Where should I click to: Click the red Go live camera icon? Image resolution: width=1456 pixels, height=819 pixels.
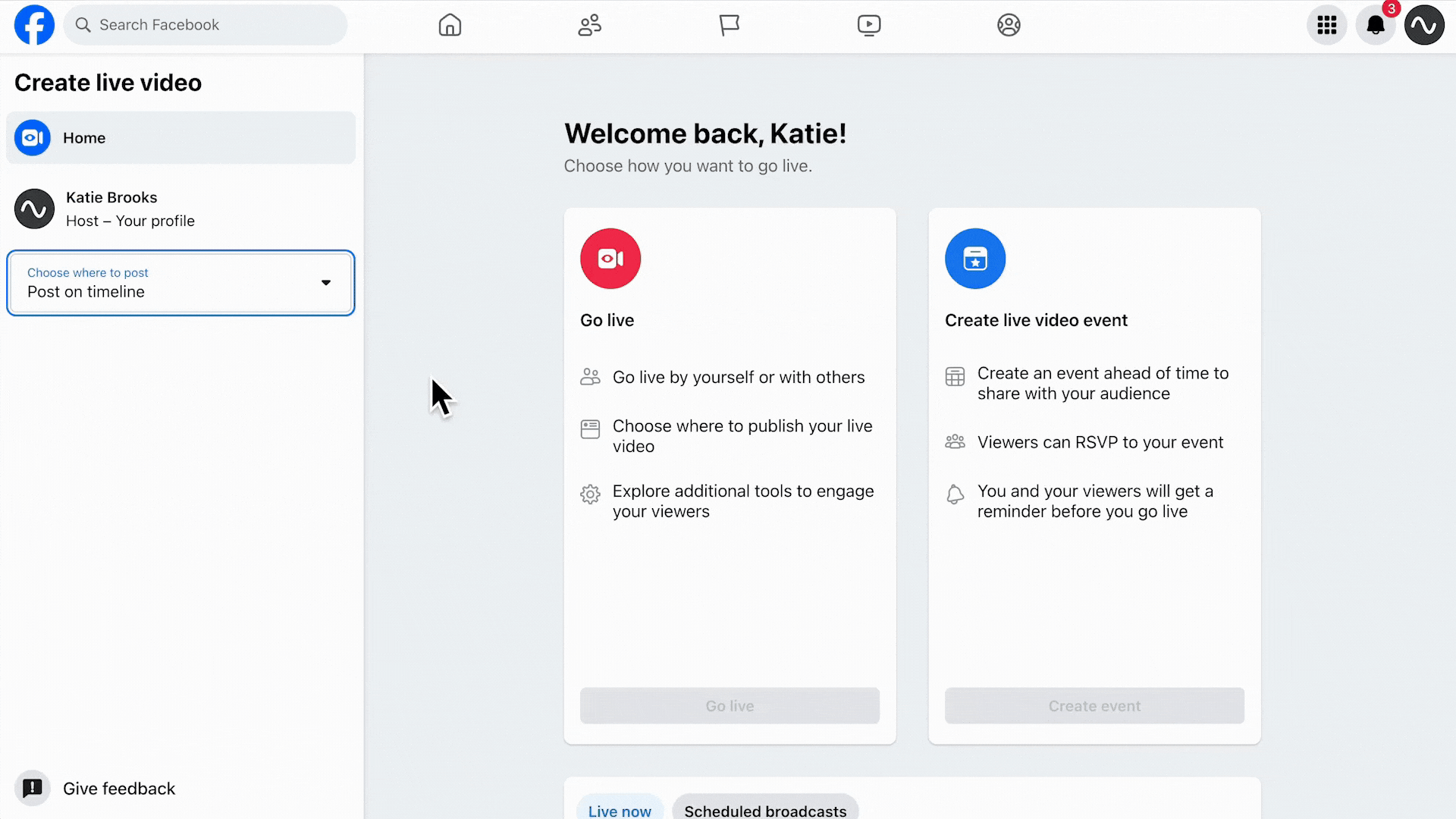610,259
